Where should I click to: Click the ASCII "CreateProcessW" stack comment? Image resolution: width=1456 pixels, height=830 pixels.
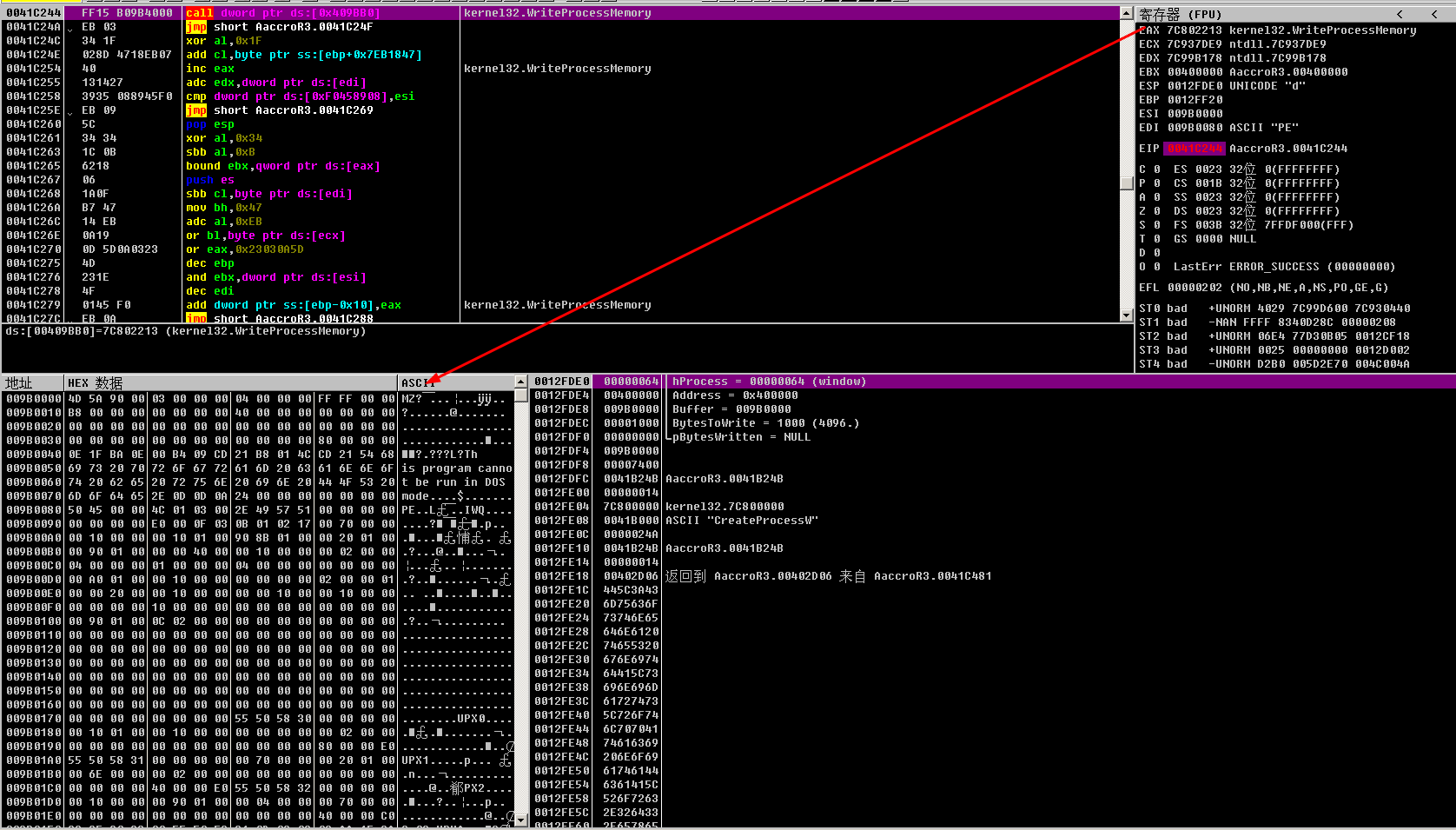click(x=742, y=521)
